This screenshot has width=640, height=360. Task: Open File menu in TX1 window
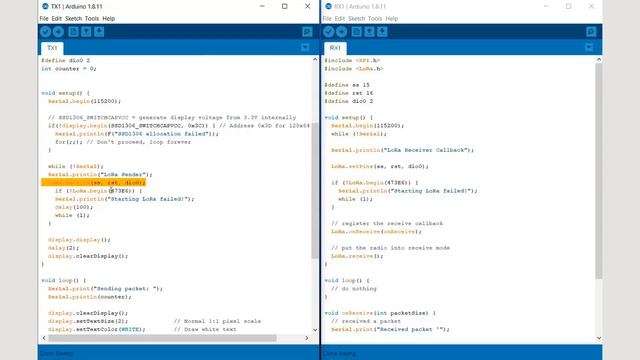pyautogui.click(x=44, y=18)
